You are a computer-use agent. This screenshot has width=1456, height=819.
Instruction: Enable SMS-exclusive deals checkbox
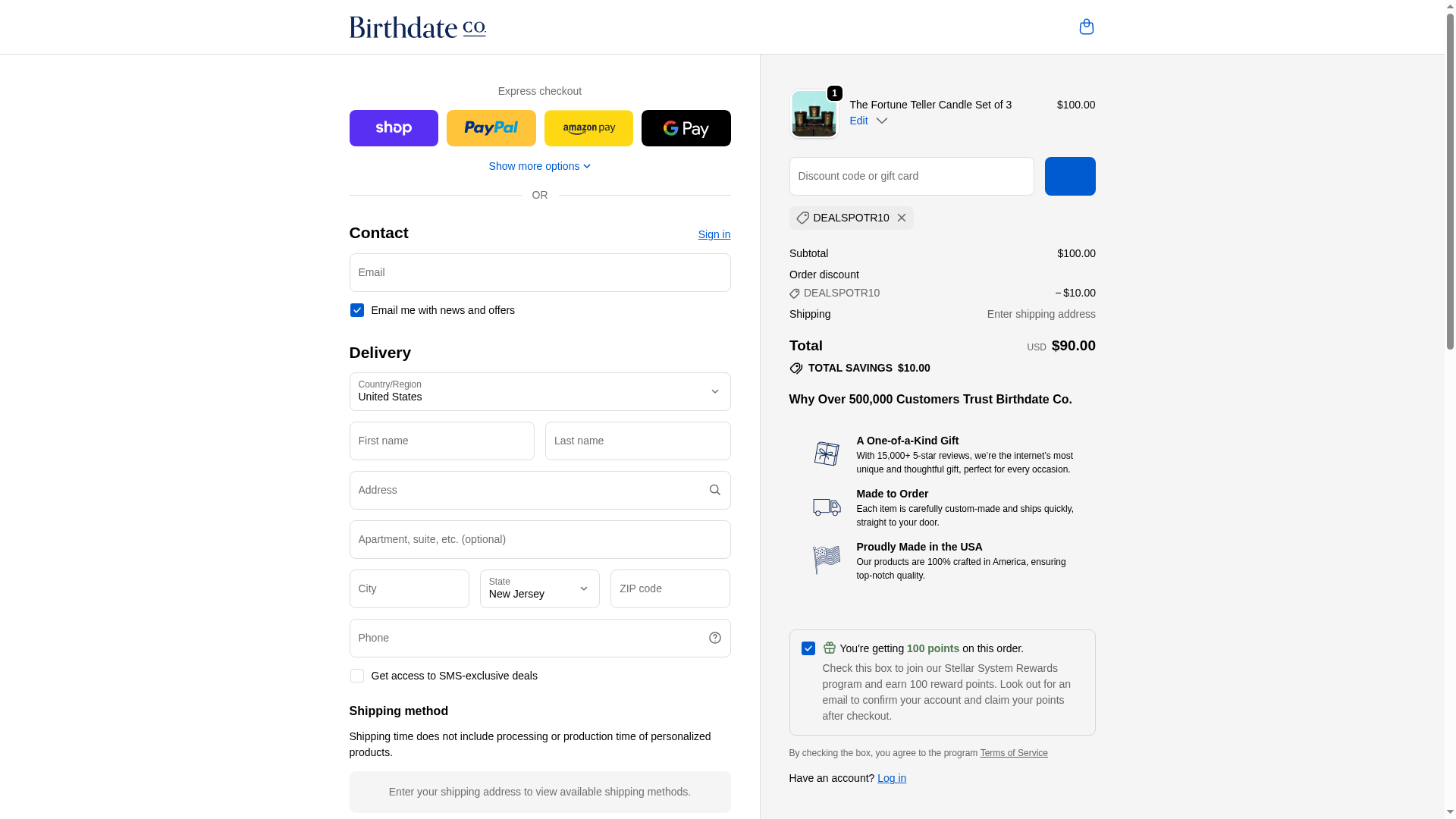(357, 676)
